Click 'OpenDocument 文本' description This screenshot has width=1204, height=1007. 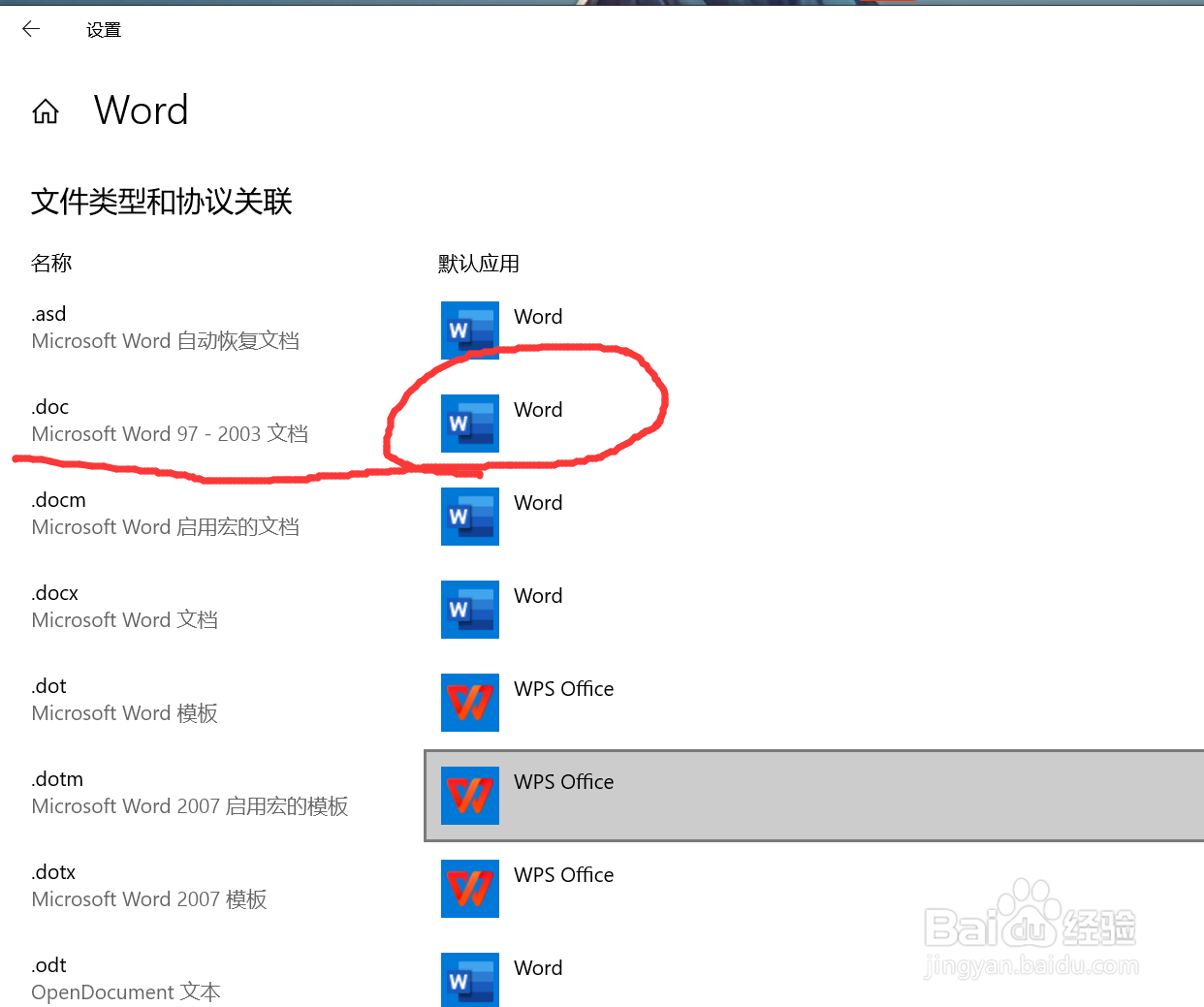(126, 992)
